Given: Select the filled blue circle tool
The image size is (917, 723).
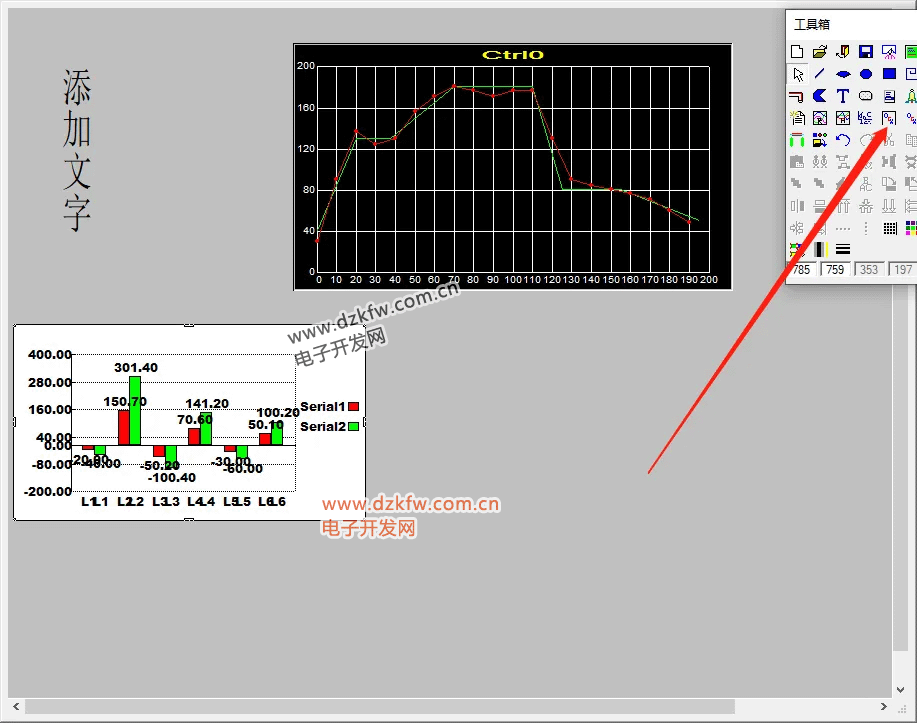Looking at the screenshot, I should coord(866,74).
